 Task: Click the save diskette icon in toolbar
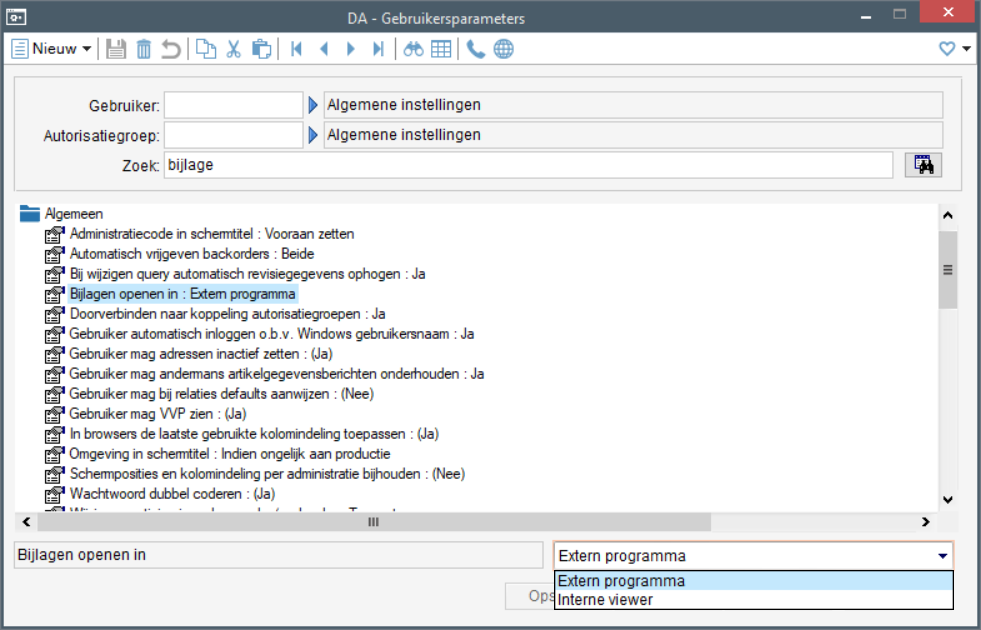116,49
